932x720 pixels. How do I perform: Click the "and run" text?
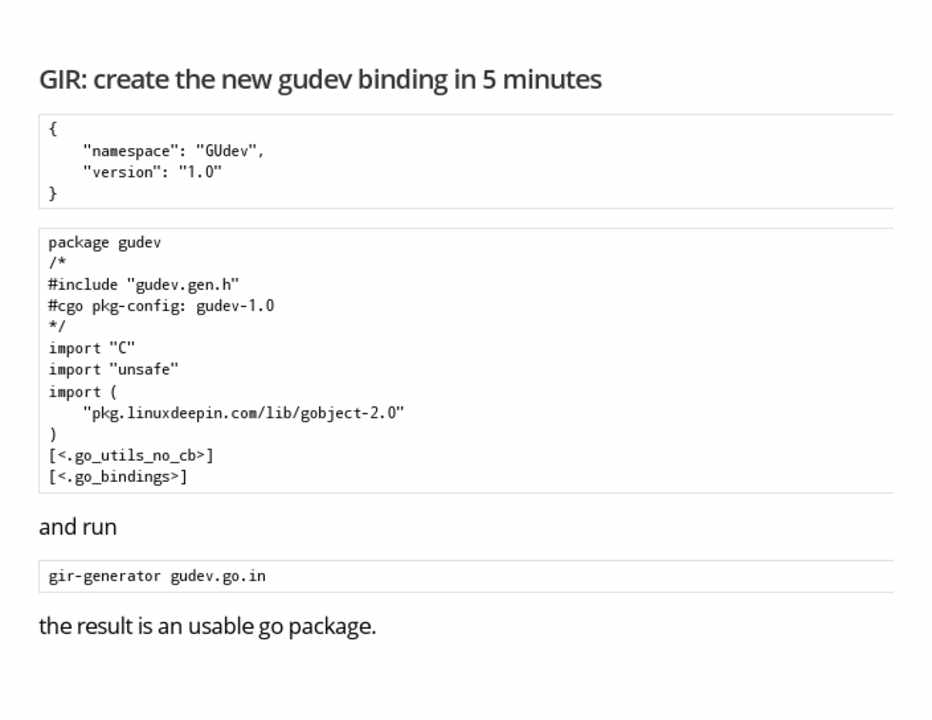pos(78,527)
